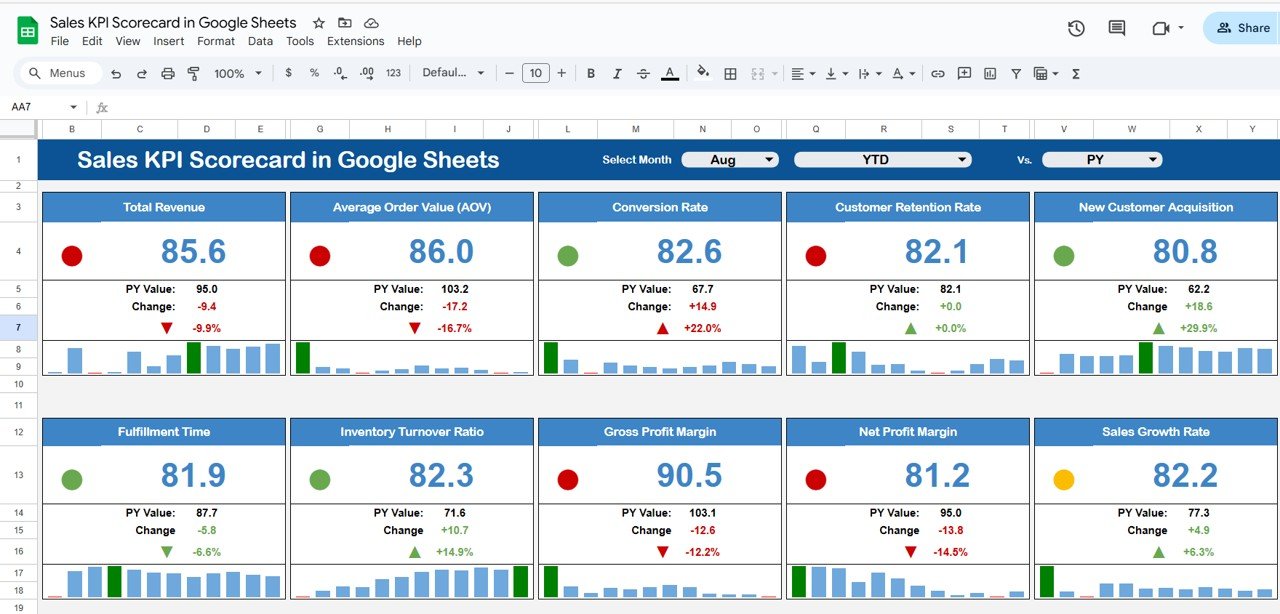Viewport: 1280px width, 614px height.
Task: Toggle bold formatting
Action: [x=590, y=73]
